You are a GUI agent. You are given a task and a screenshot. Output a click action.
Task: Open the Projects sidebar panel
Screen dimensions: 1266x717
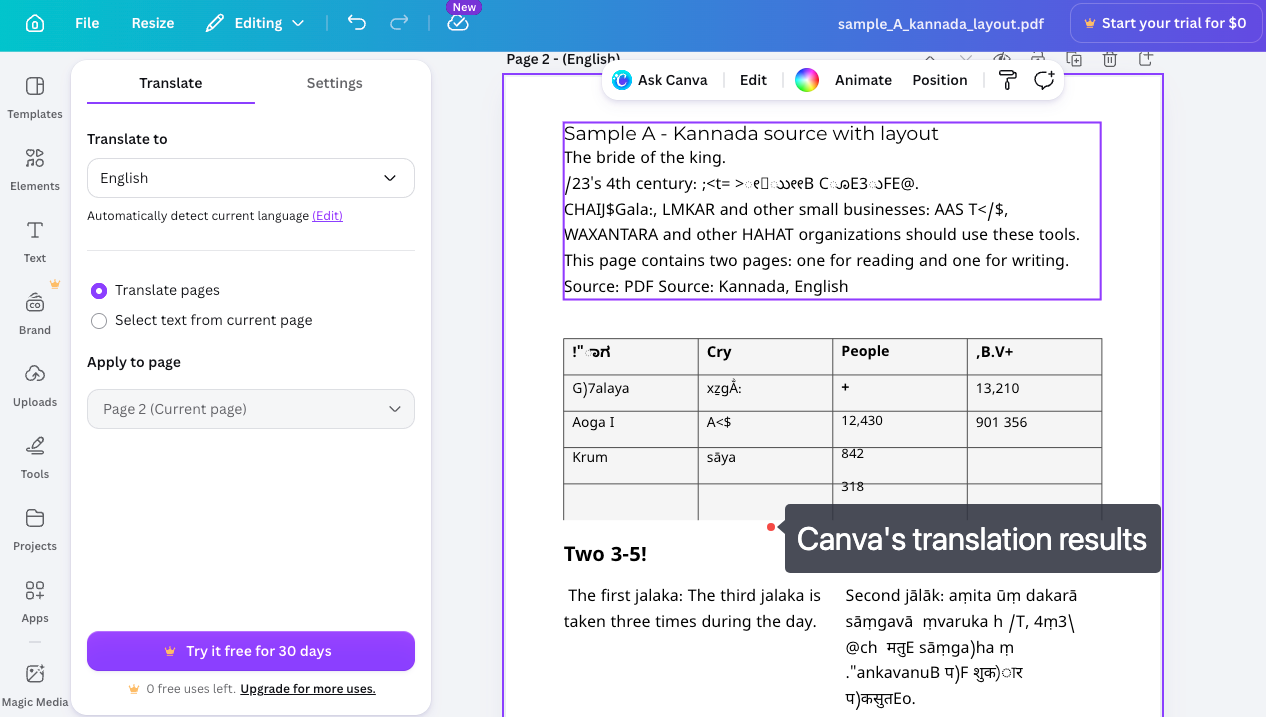pos(35,529)
